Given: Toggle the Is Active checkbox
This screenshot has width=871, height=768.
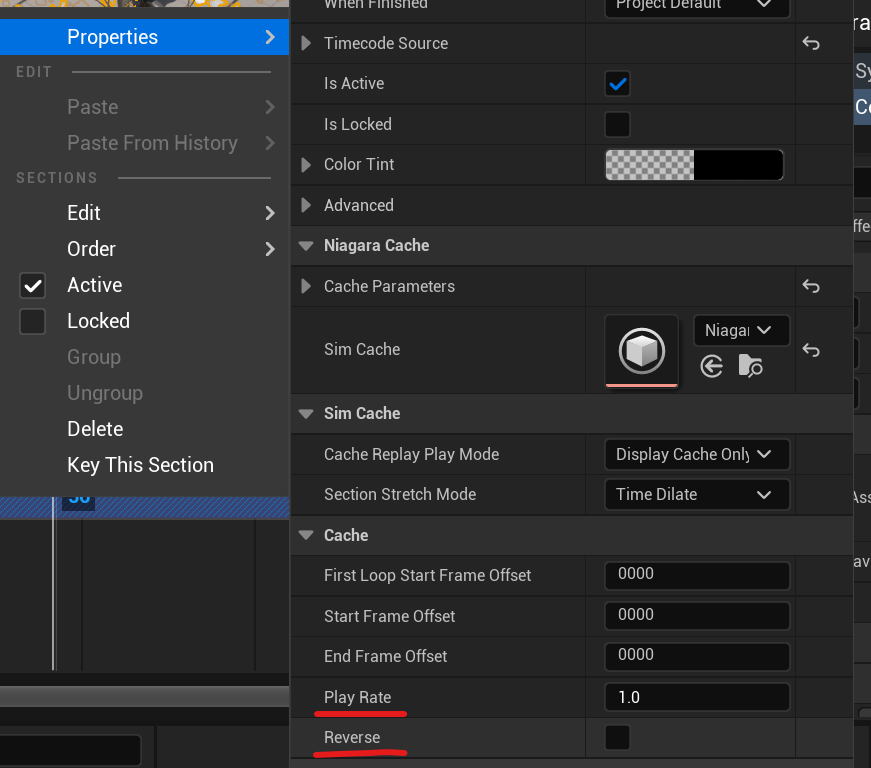Looking at the screenshot, I should point(618,84).
